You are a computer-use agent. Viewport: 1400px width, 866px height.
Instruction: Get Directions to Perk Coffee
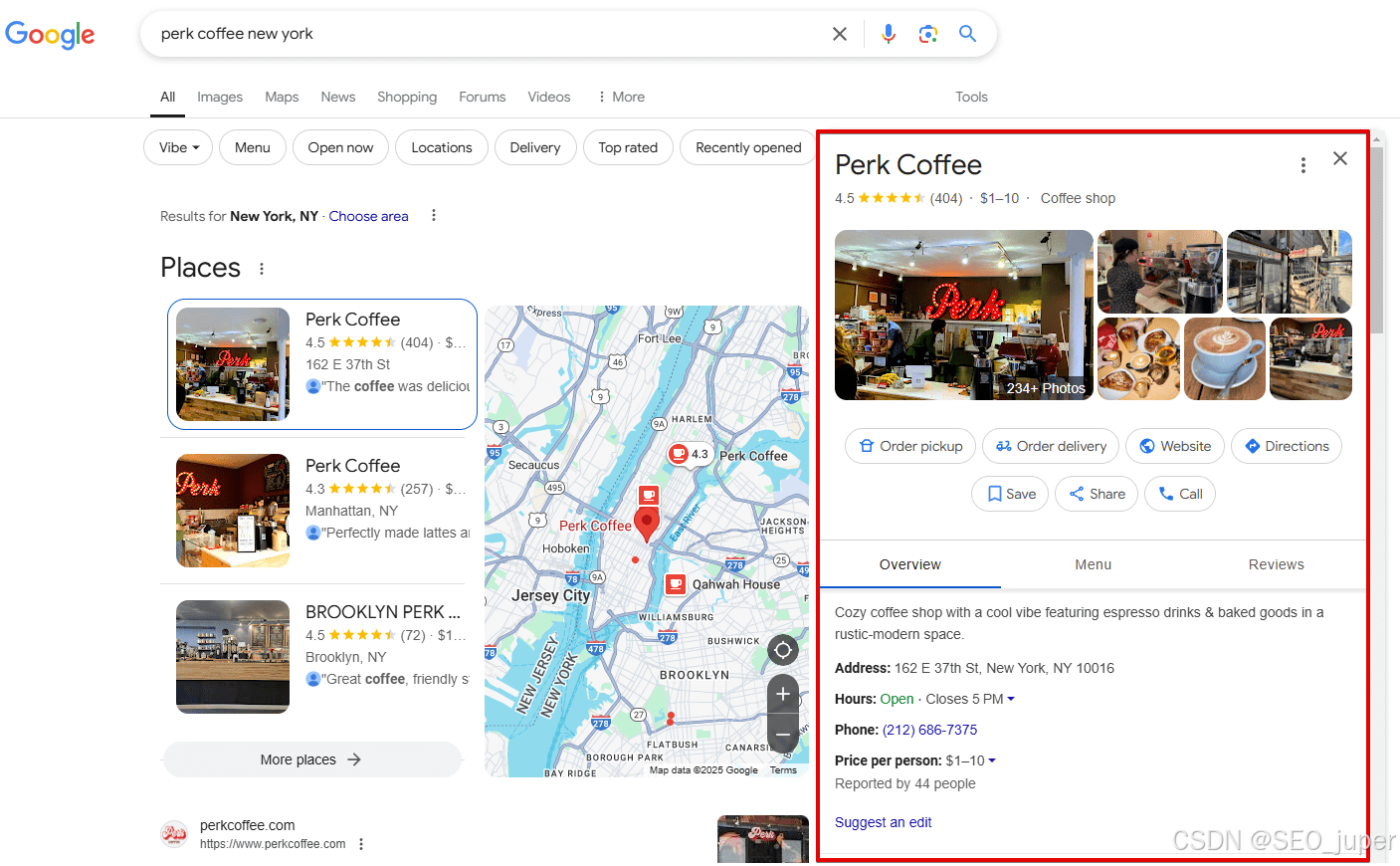tap(1287, 446)
